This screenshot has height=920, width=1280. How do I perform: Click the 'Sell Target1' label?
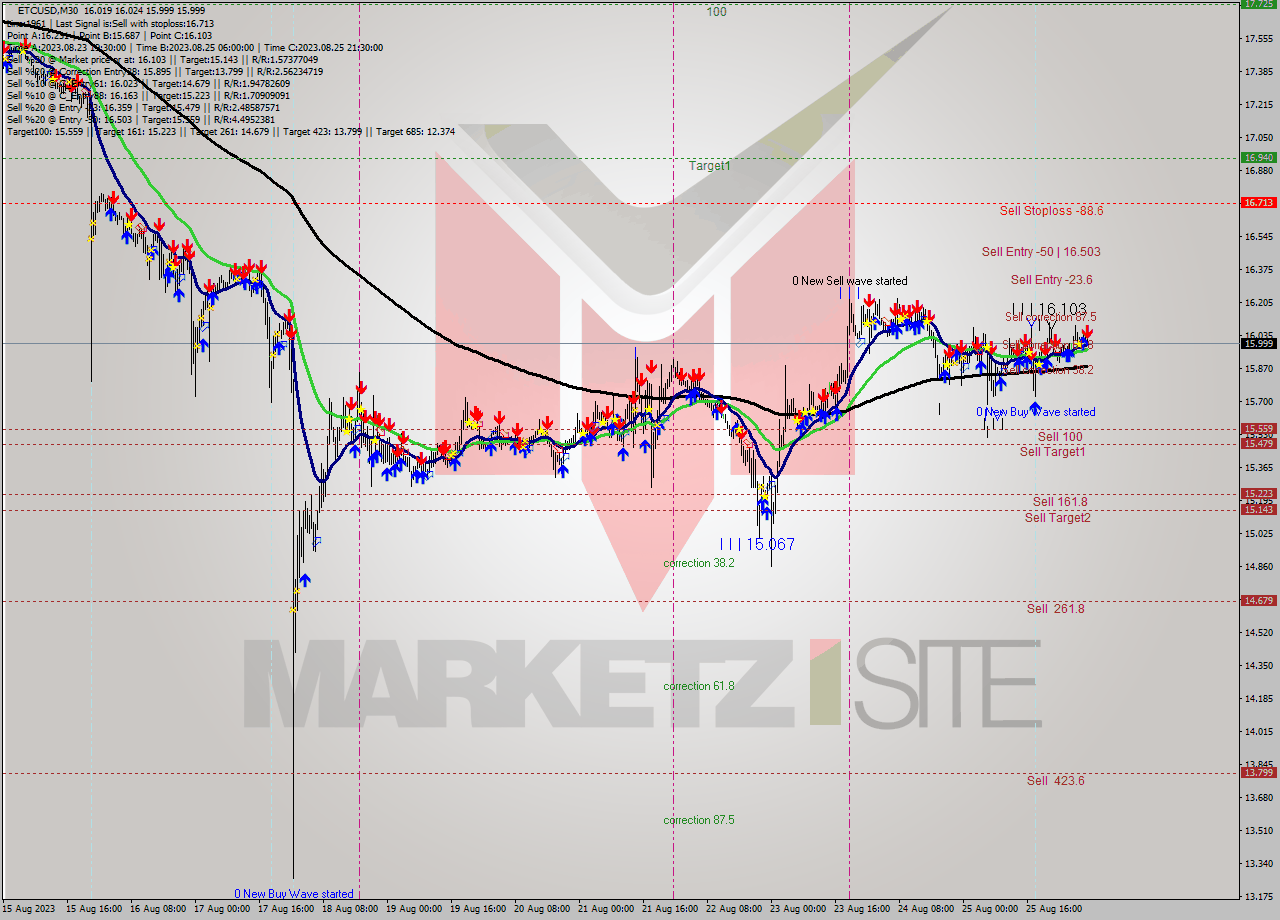coord(1052,452)
